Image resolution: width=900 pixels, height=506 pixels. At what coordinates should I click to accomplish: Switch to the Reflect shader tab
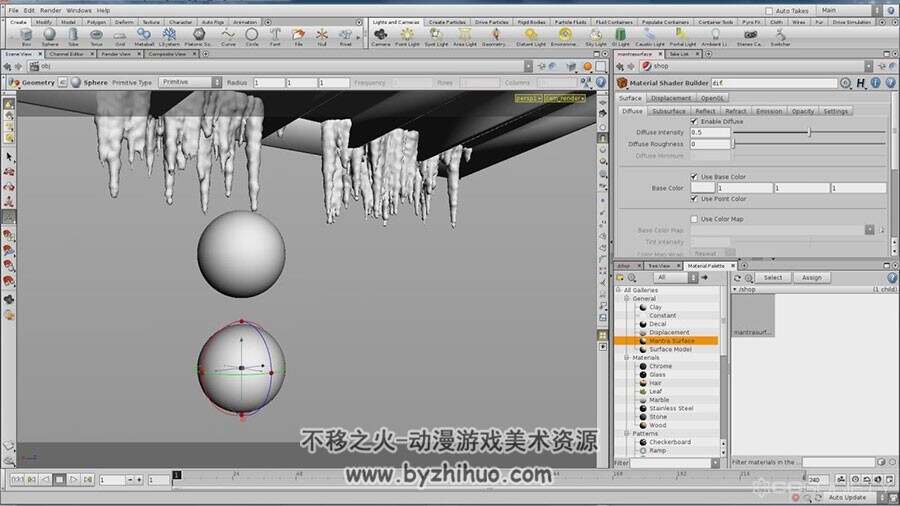point(705,111)
